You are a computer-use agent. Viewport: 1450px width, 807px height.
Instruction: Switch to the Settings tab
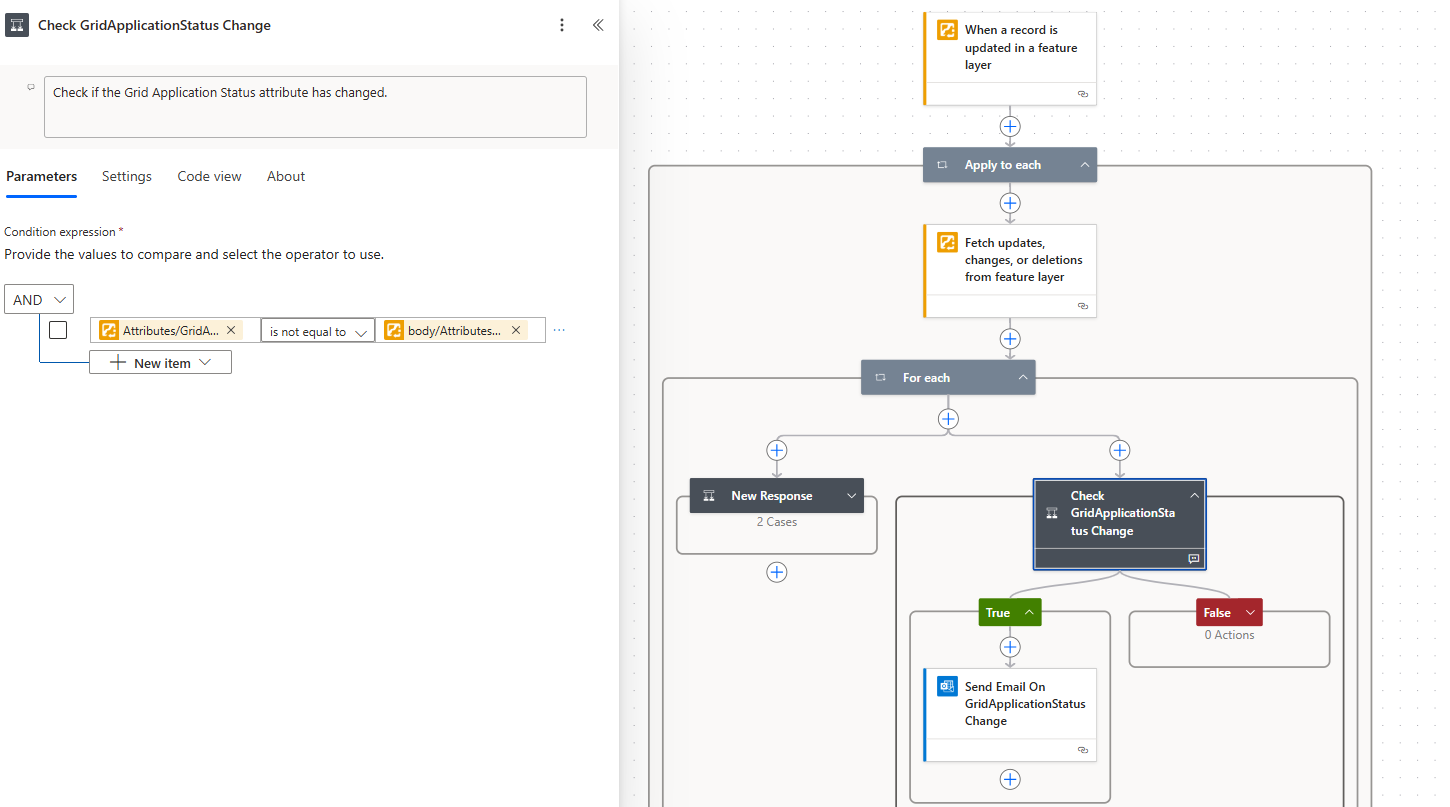(127, 176)
